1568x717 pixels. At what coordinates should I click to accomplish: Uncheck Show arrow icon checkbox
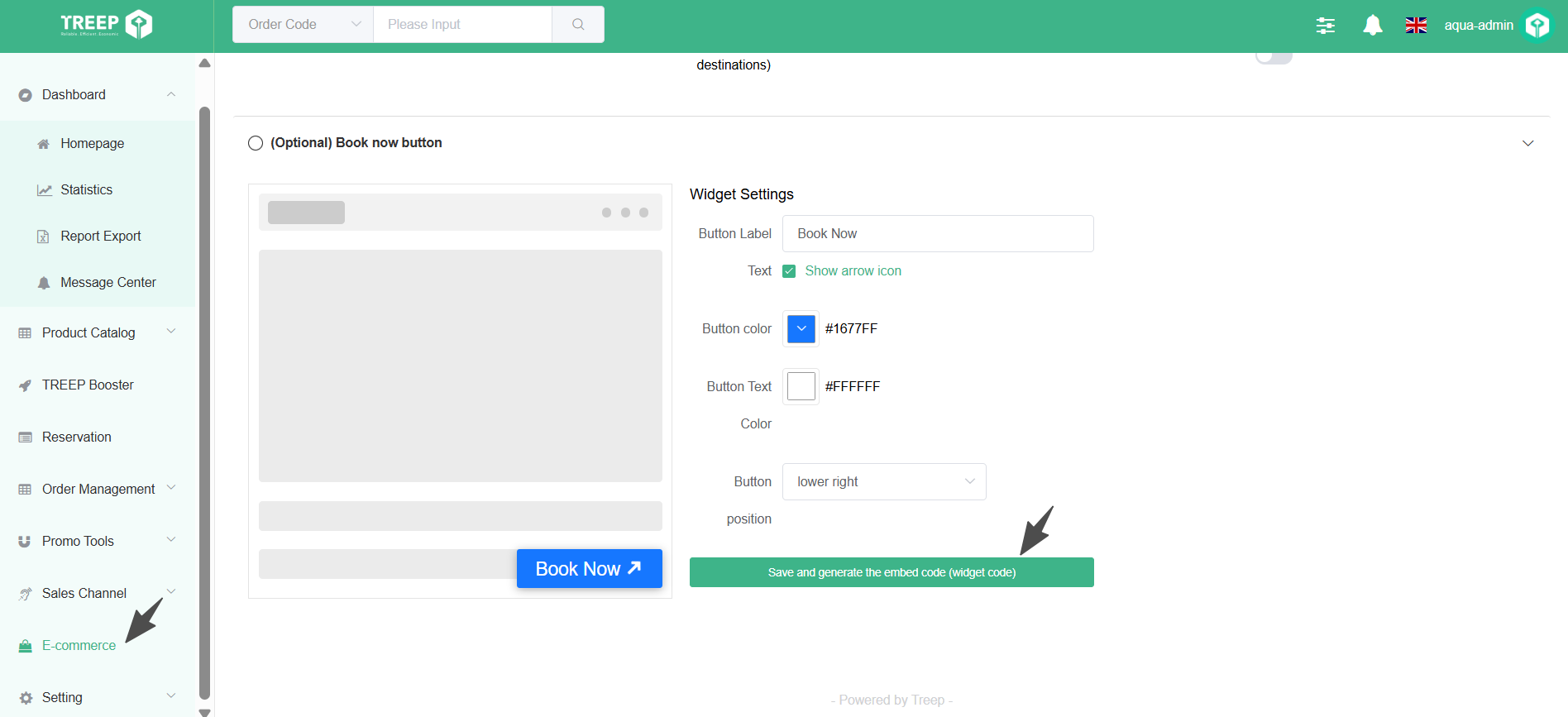coord(789,271)
